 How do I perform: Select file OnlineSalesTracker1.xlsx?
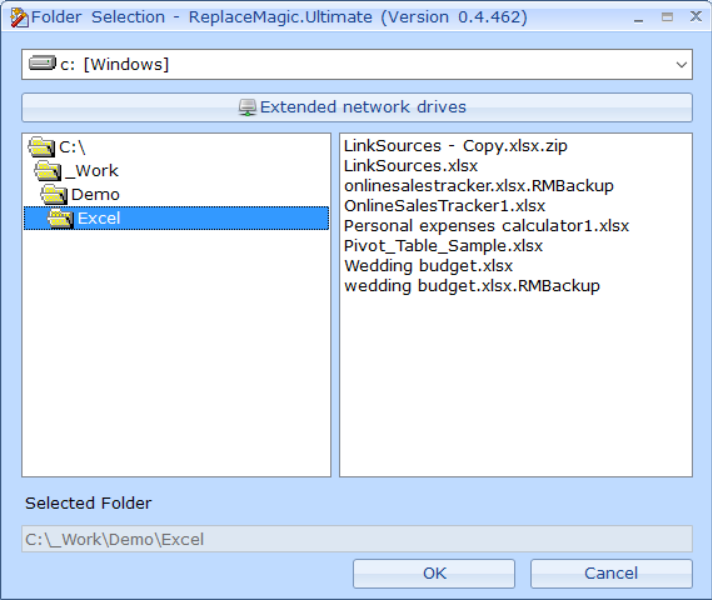(444, 206)
